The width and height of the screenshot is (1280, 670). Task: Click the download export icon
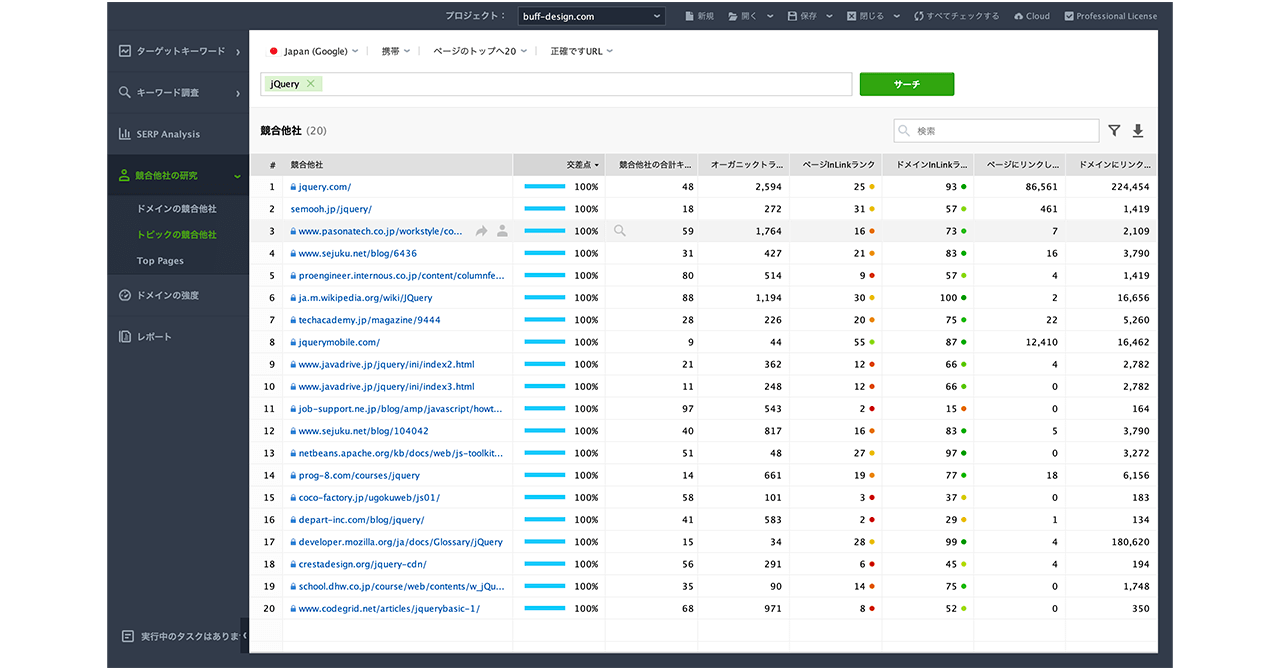1138,131
